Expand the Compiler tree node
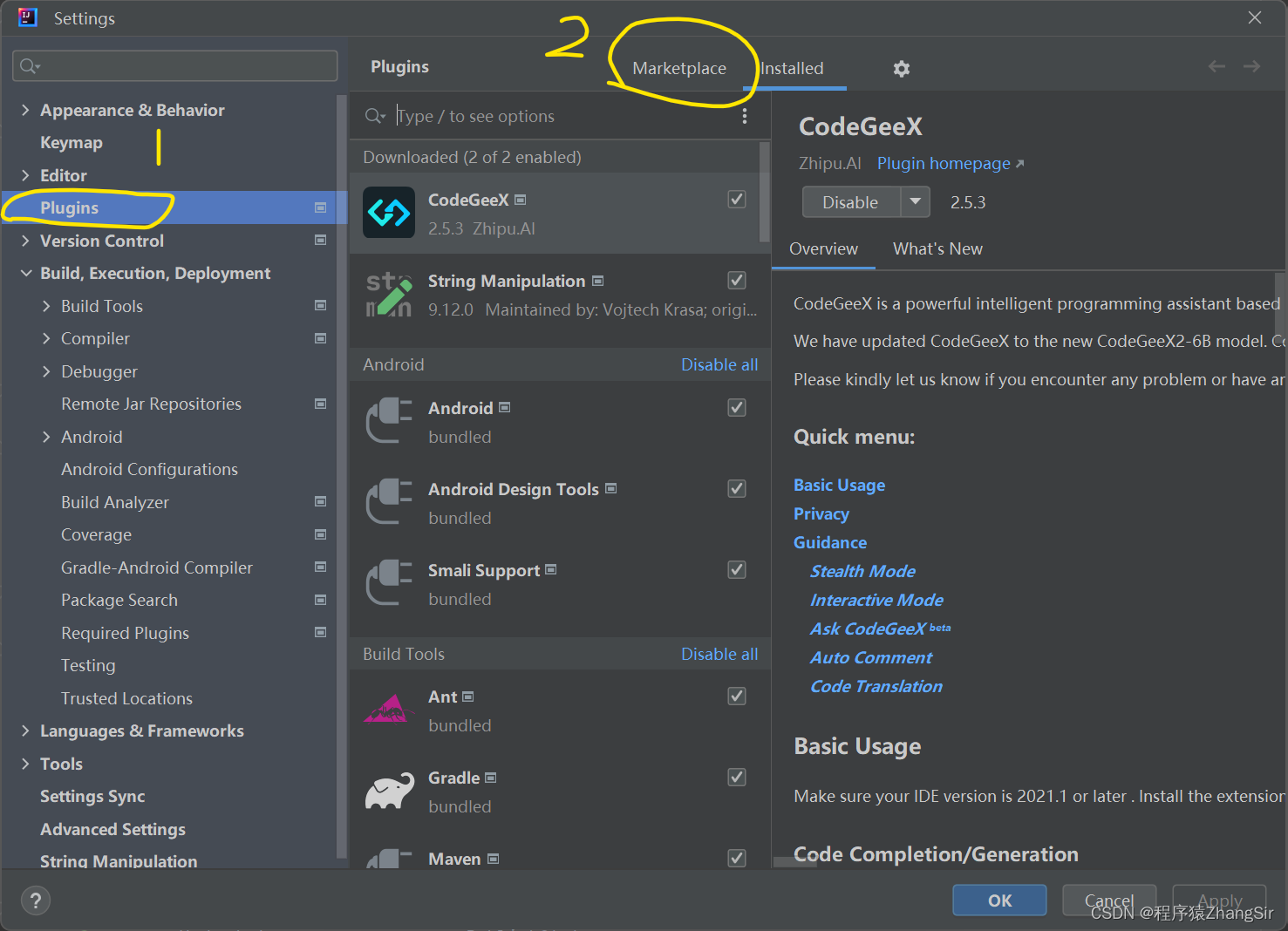Image resolution: width=1288 pixels, height=931 pixels. (46, 338)
